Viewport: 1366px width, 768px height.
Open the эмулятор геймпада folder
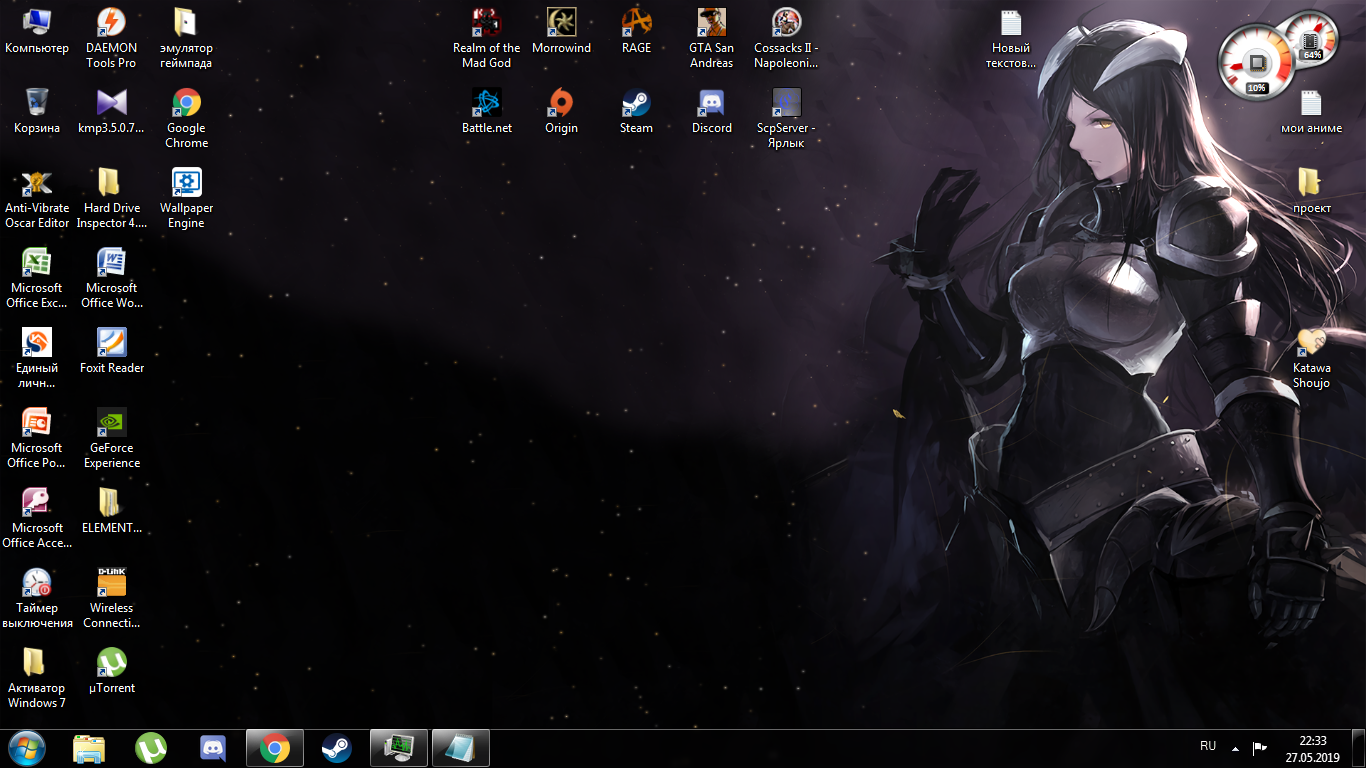click(x=186, y=38)
